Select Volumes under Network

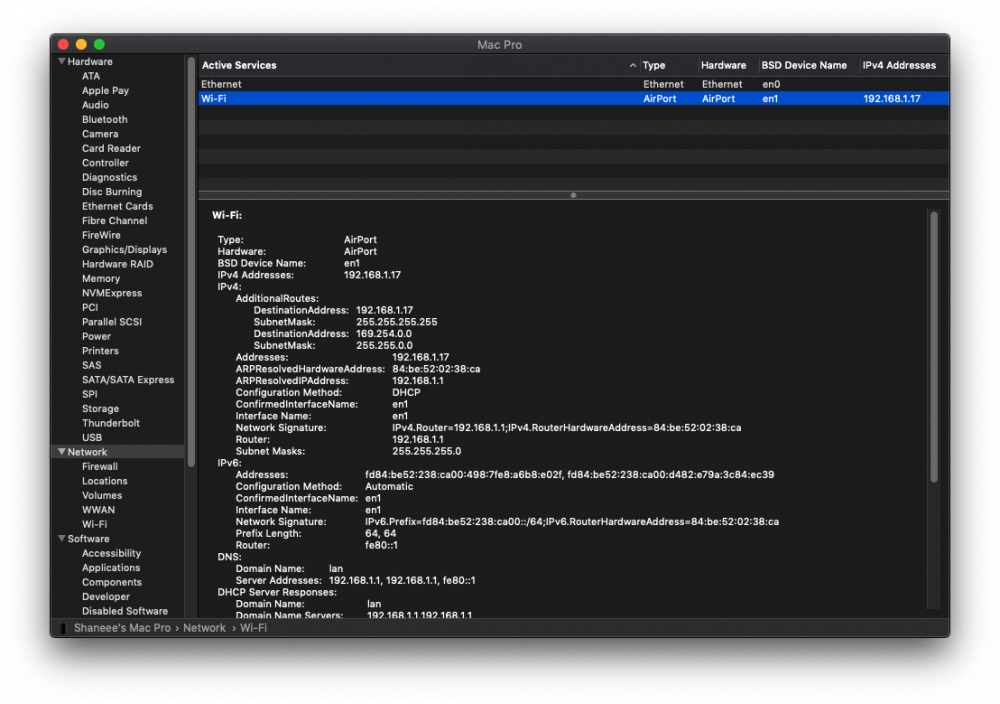[x=102, y=495]
